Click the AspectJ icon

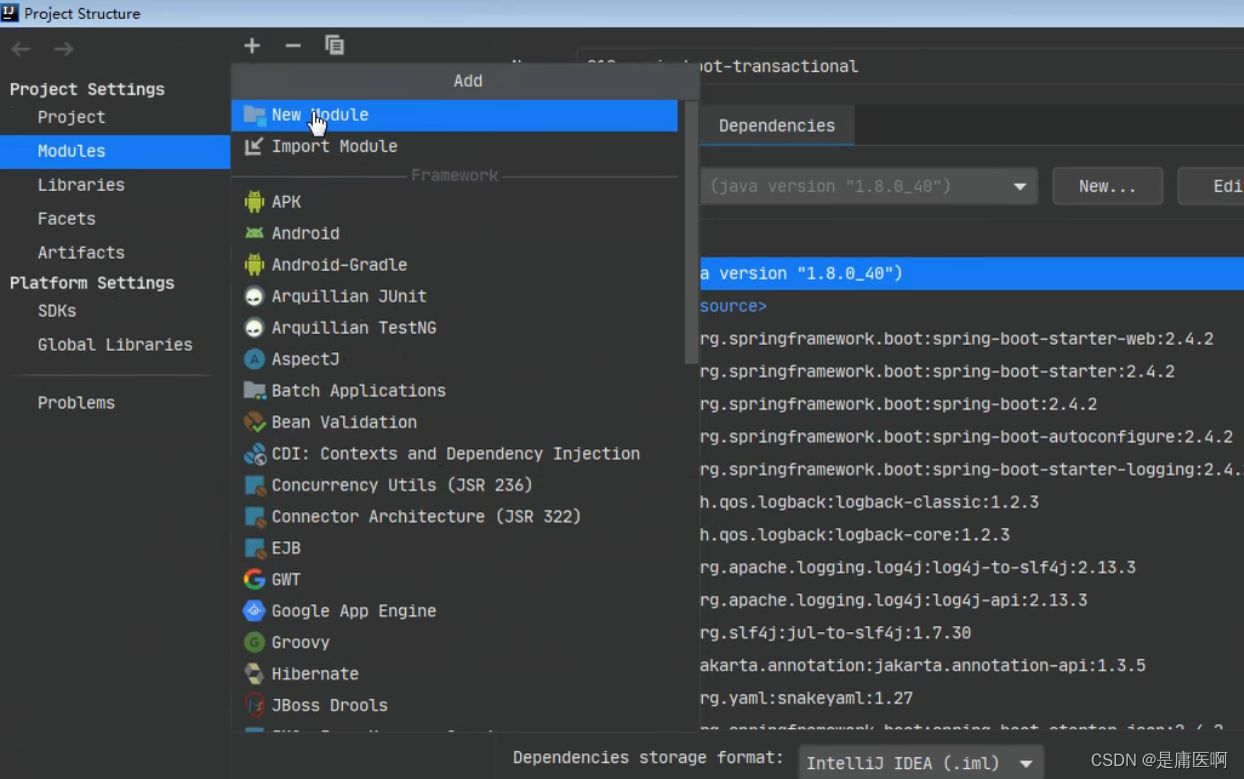(254, 359)
